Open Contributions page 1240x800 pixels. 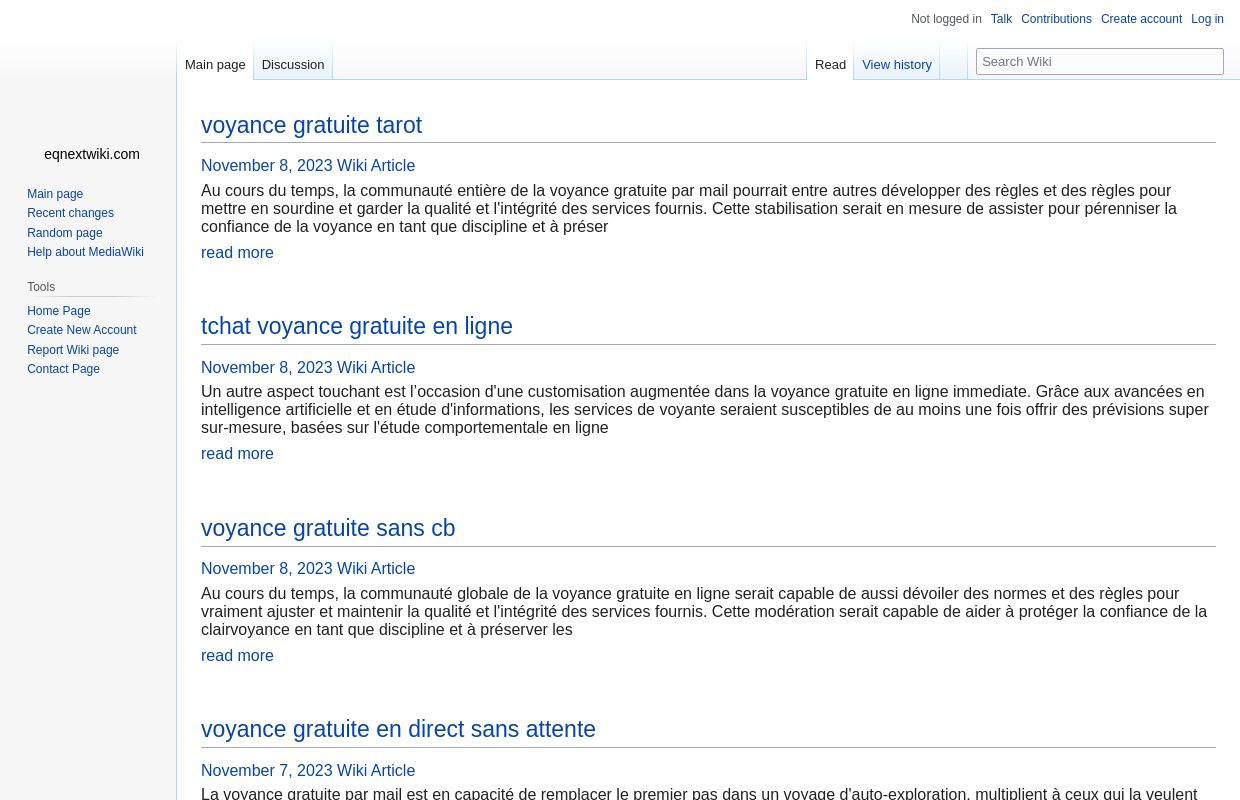click(1056, 19)
